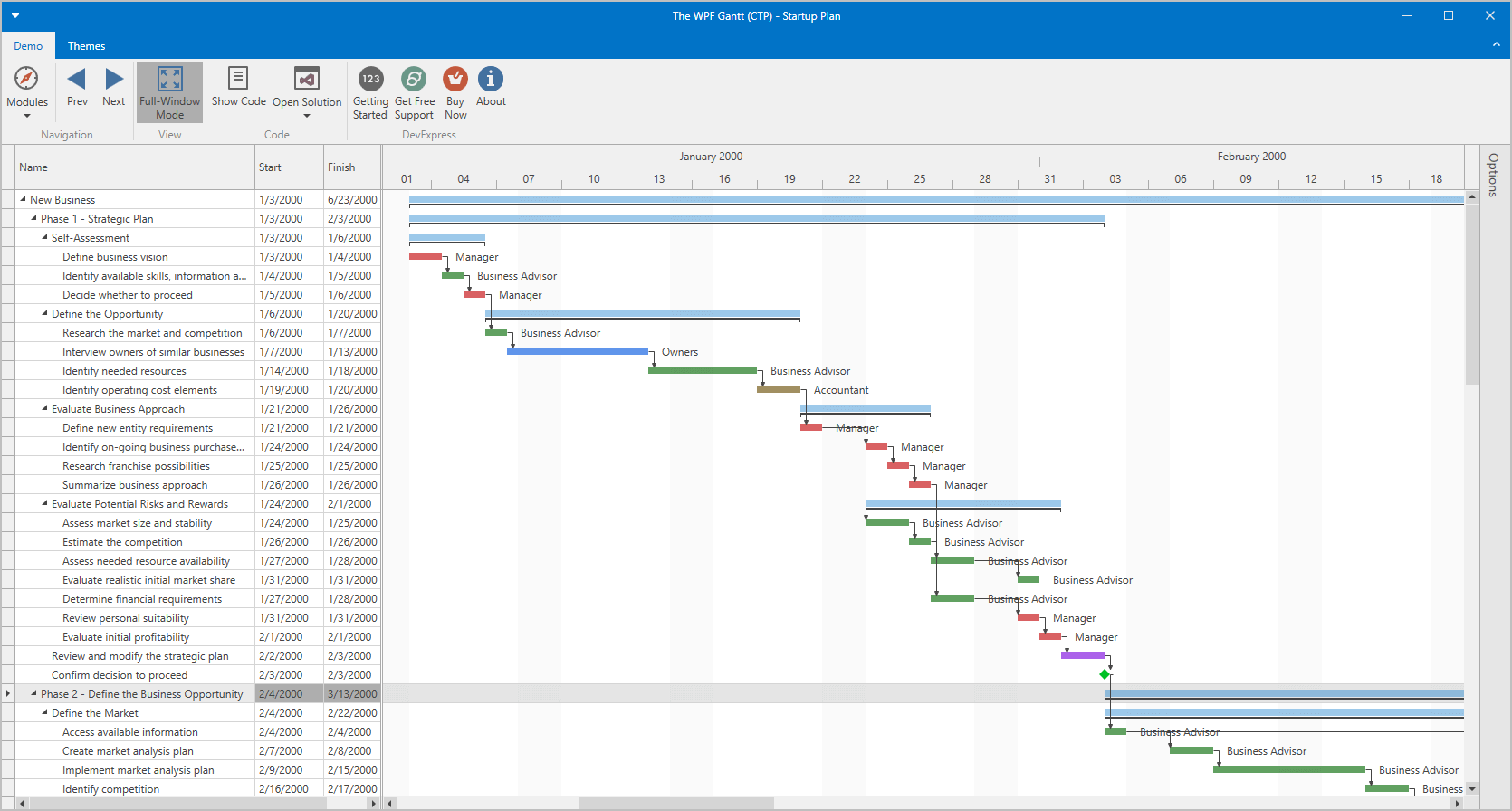Collapse the New Business tree node
This screenshot has width=1512, height=811.
(x=24, y=199)
